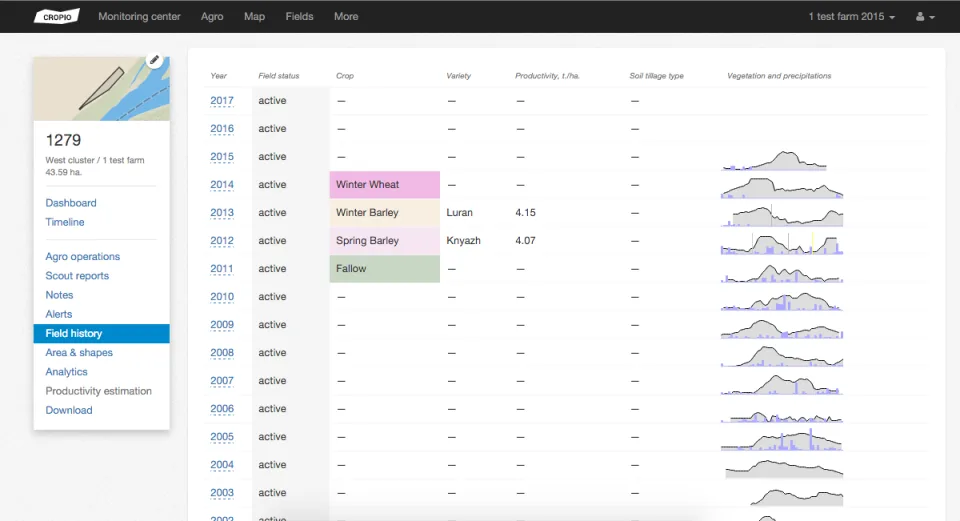Viewport: 960px width, 521px height.
Task: Open the 2005 vegetation and precipitation chart
Action: point(782,439)
